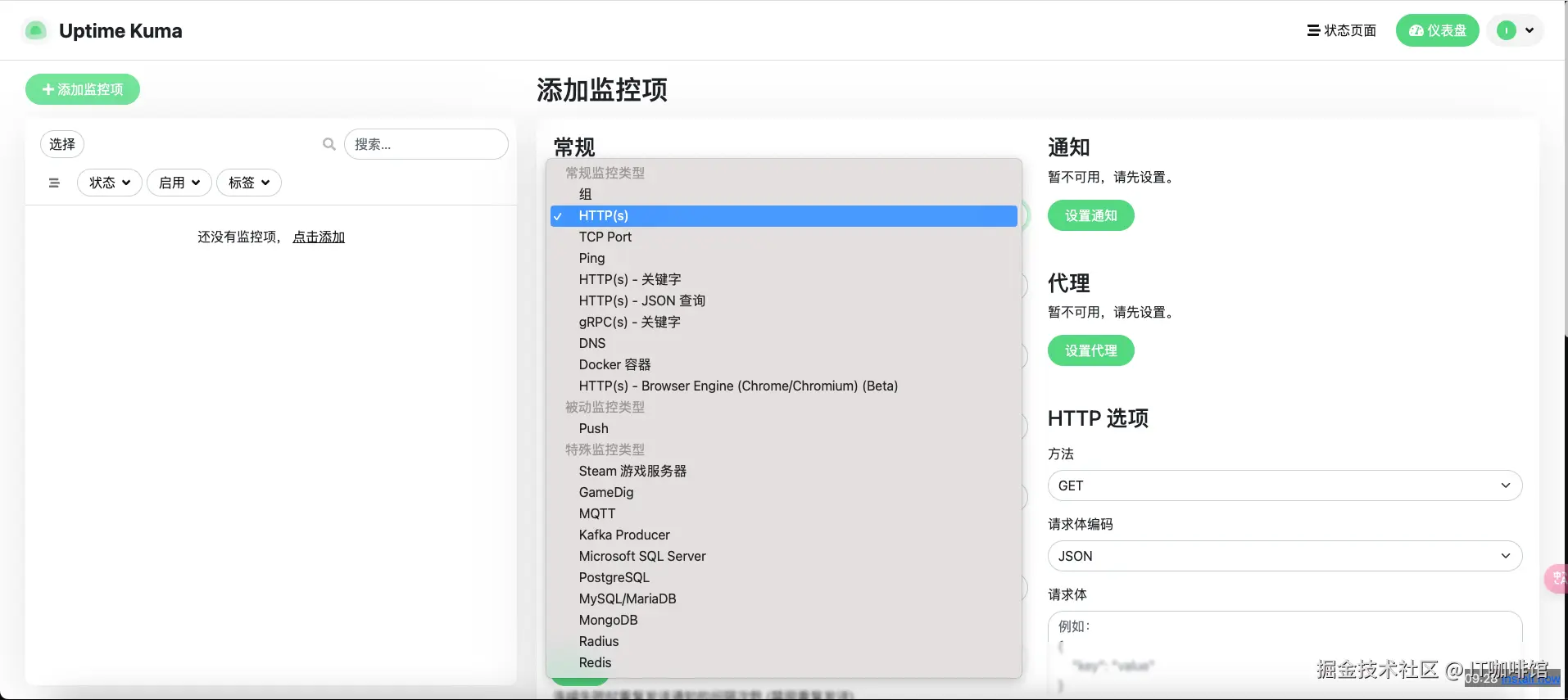Open the 启用 filter dropdown

point(179,183)
